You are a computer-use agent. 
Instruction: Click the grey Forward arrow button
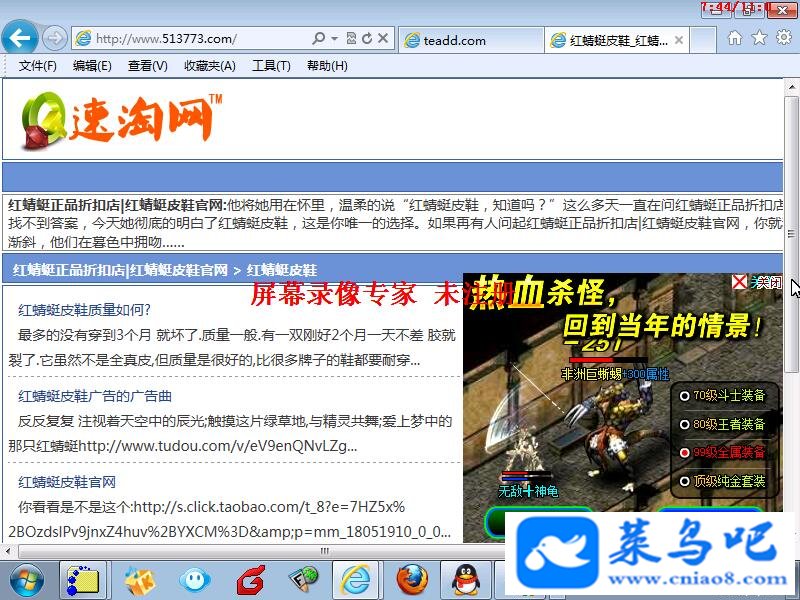pyautogui.click(x=54, y=38)
